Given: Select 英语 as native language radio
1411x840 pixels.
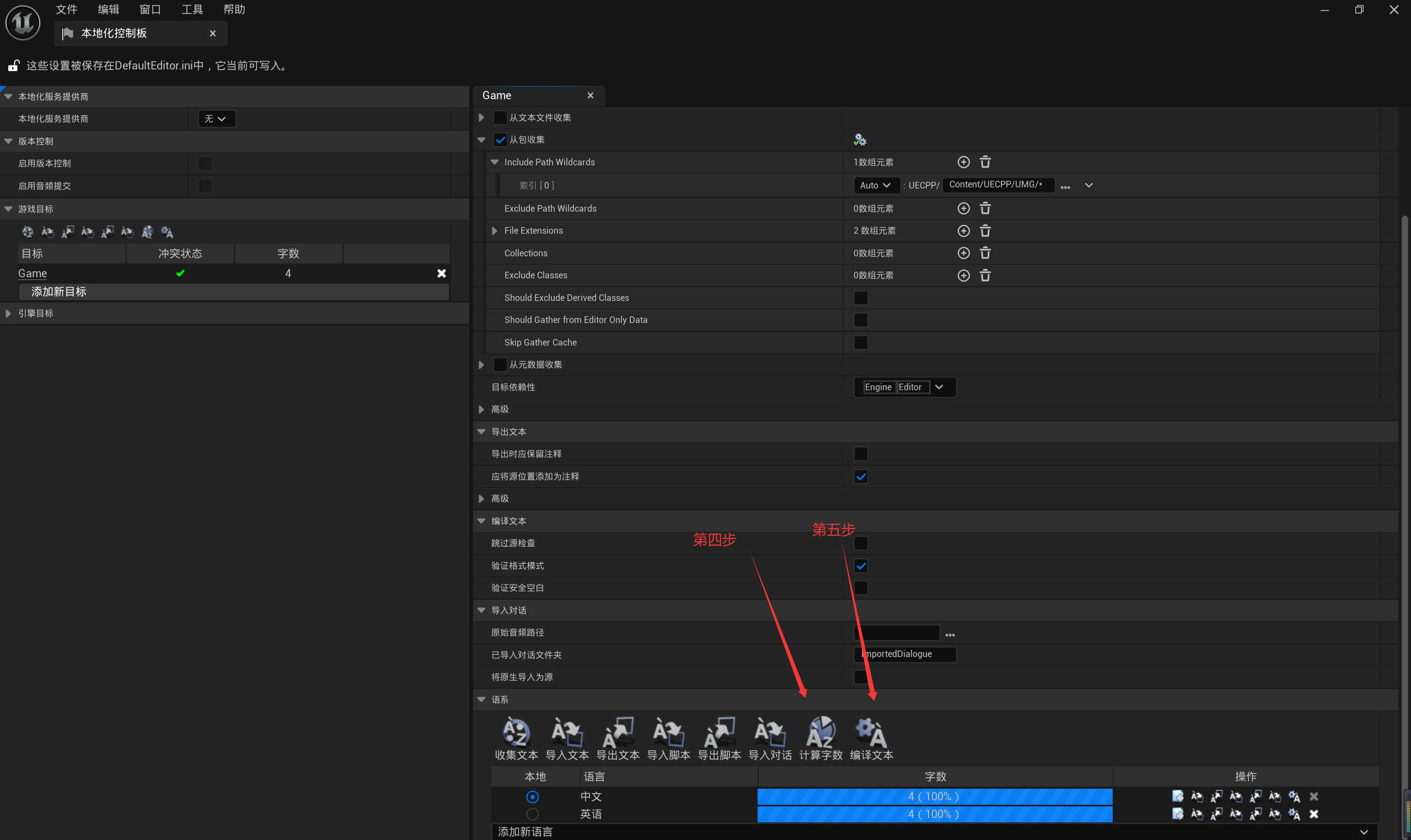Looking at the screenshot, I should point(532,814).
